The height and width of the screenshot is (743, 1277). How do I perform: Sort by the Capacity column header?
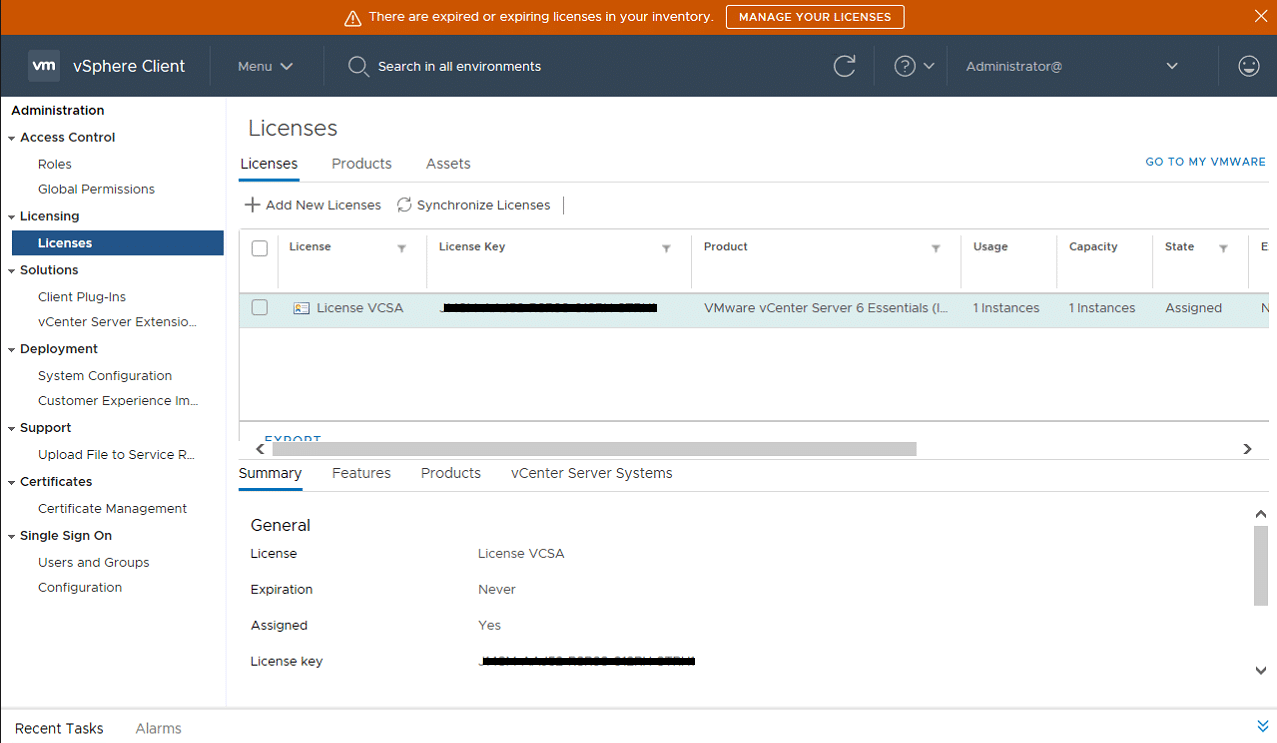[1093, 247]
